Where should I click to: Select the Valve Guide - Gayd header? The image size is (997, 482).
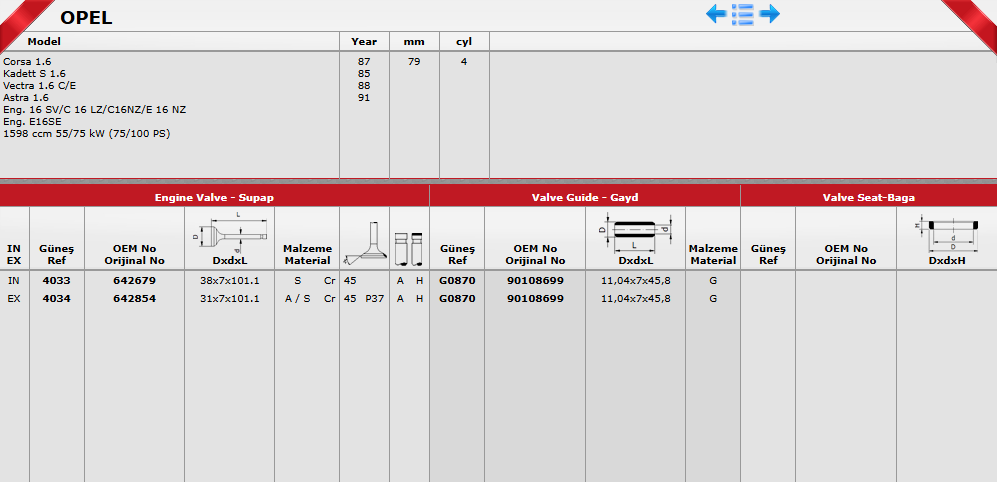click(x=584, y=198)
